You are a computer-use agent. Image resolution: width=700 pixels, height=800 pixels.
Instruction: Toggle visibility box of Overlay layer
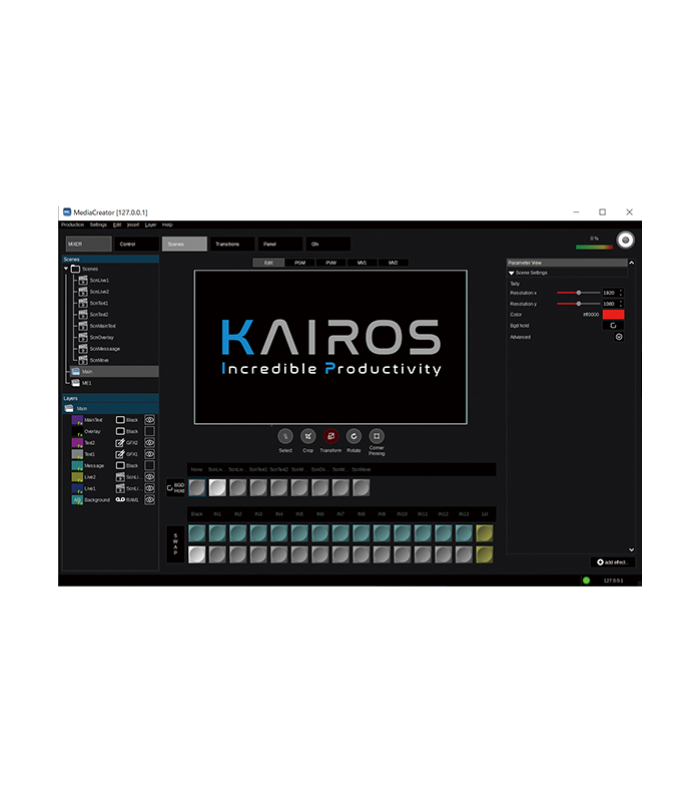click(x=149, y=431)
